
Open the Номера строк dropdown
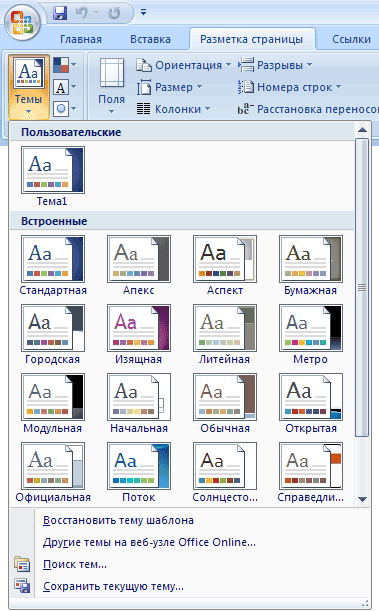(289, 87)
